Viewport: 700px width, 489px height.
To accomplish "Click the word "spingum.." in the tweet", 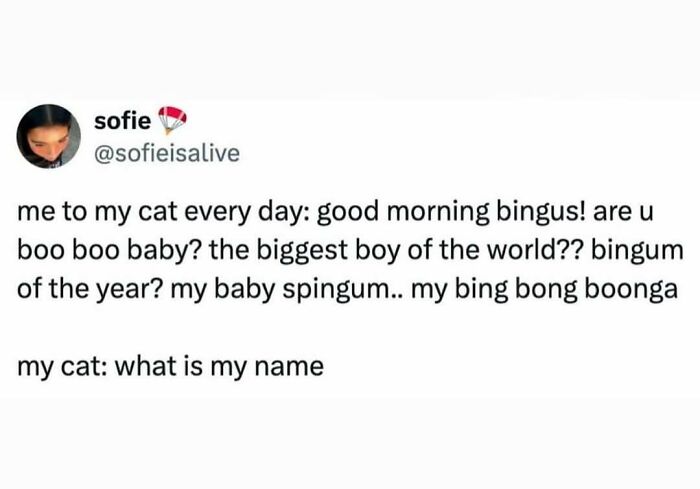I will click(x=340, y=289).
